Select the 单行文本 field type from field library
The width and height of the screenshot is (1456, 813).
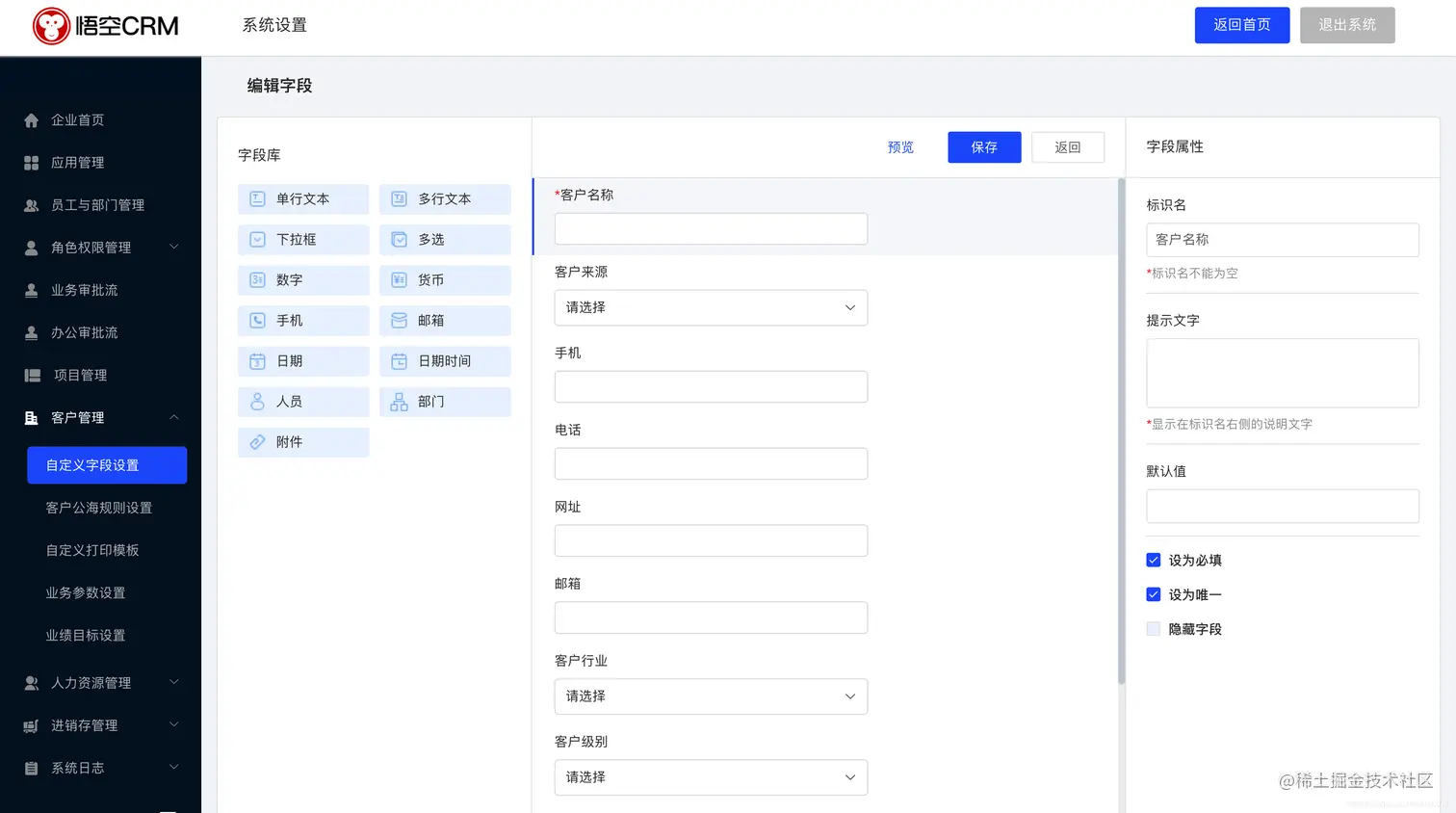[x=302, y=198]
